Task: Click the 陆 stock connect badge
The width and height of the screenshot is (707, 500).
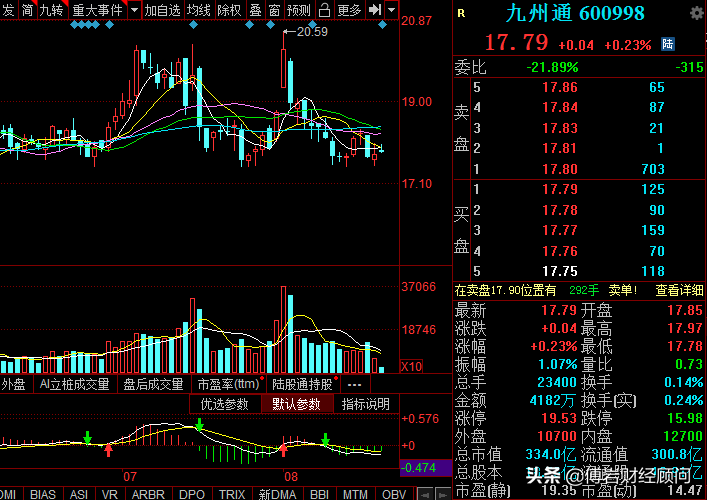Action: [x=668, y=44]
